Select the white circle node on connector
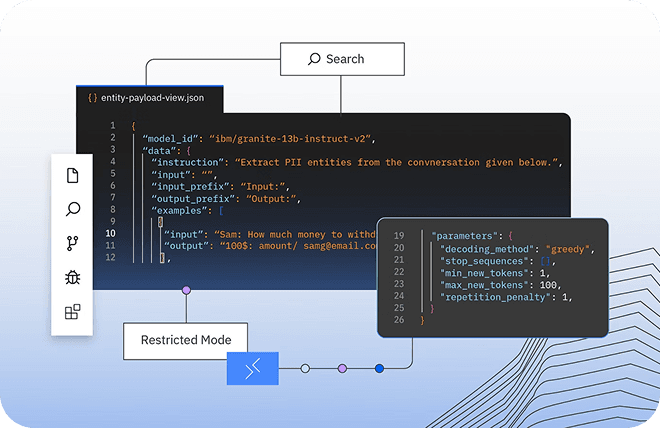The width and height of the screenshot is (660, 428). (305, 369)
